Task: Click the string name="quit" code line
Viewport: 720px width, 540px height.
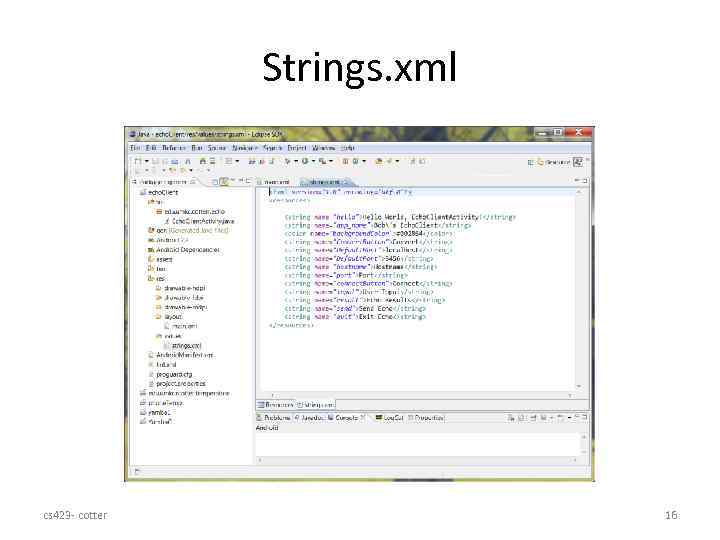Action: pyautogui.click(x=355, y=317)
